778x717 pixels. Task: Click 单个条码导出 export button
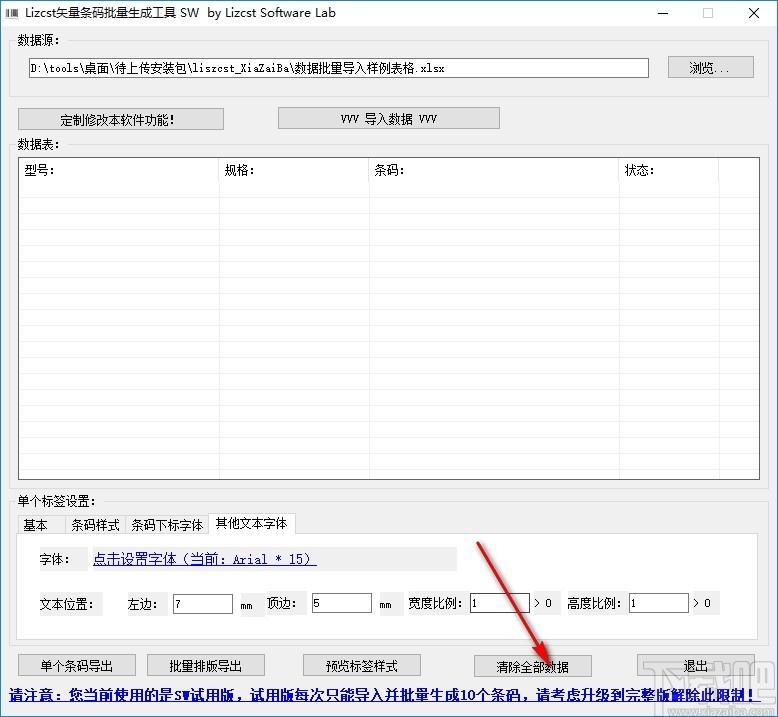pos(77,665)
